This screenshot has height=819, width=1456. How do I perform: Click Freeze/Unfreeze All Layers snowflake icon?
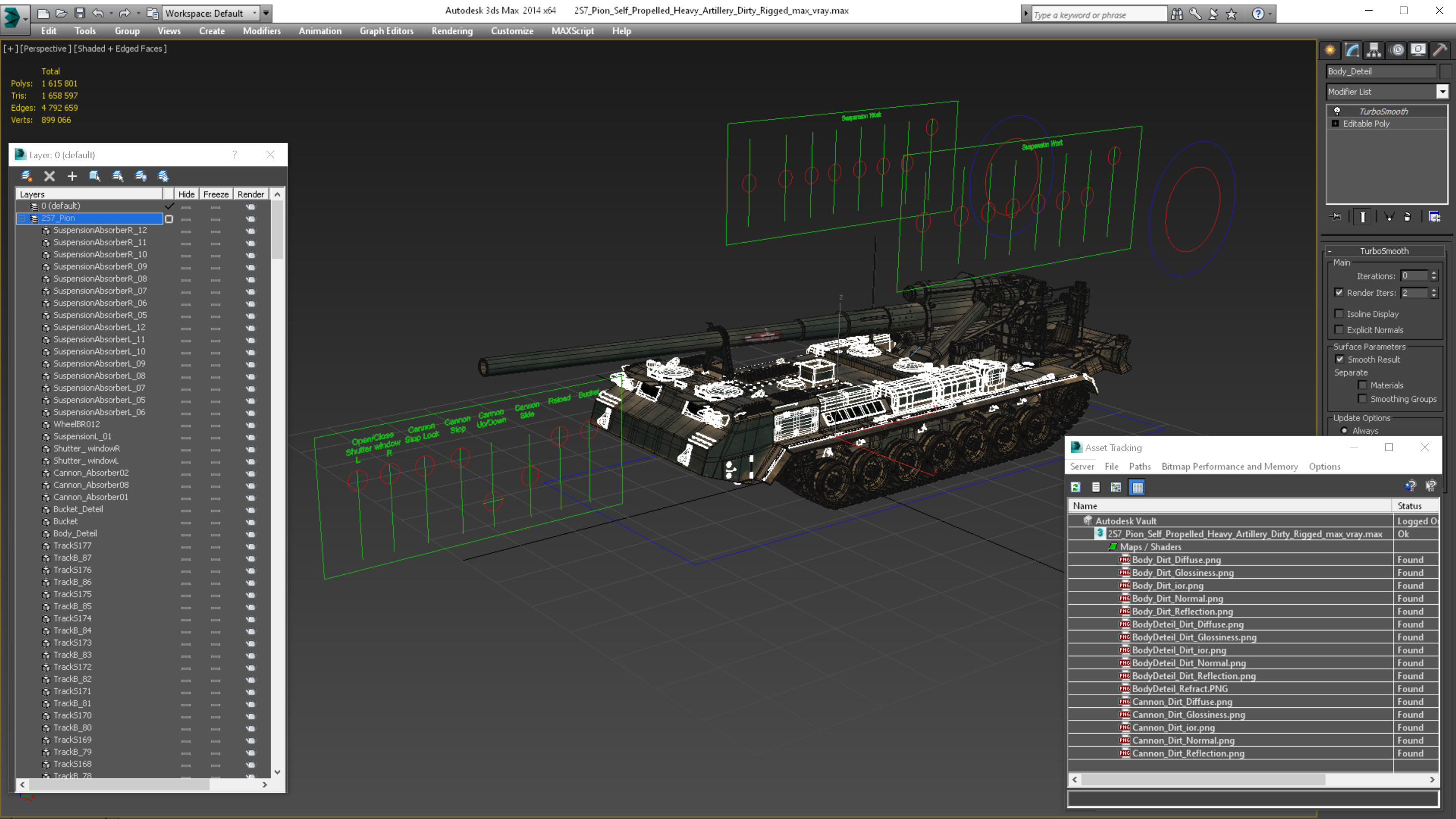pyautogui.click(x=163, y=176)
